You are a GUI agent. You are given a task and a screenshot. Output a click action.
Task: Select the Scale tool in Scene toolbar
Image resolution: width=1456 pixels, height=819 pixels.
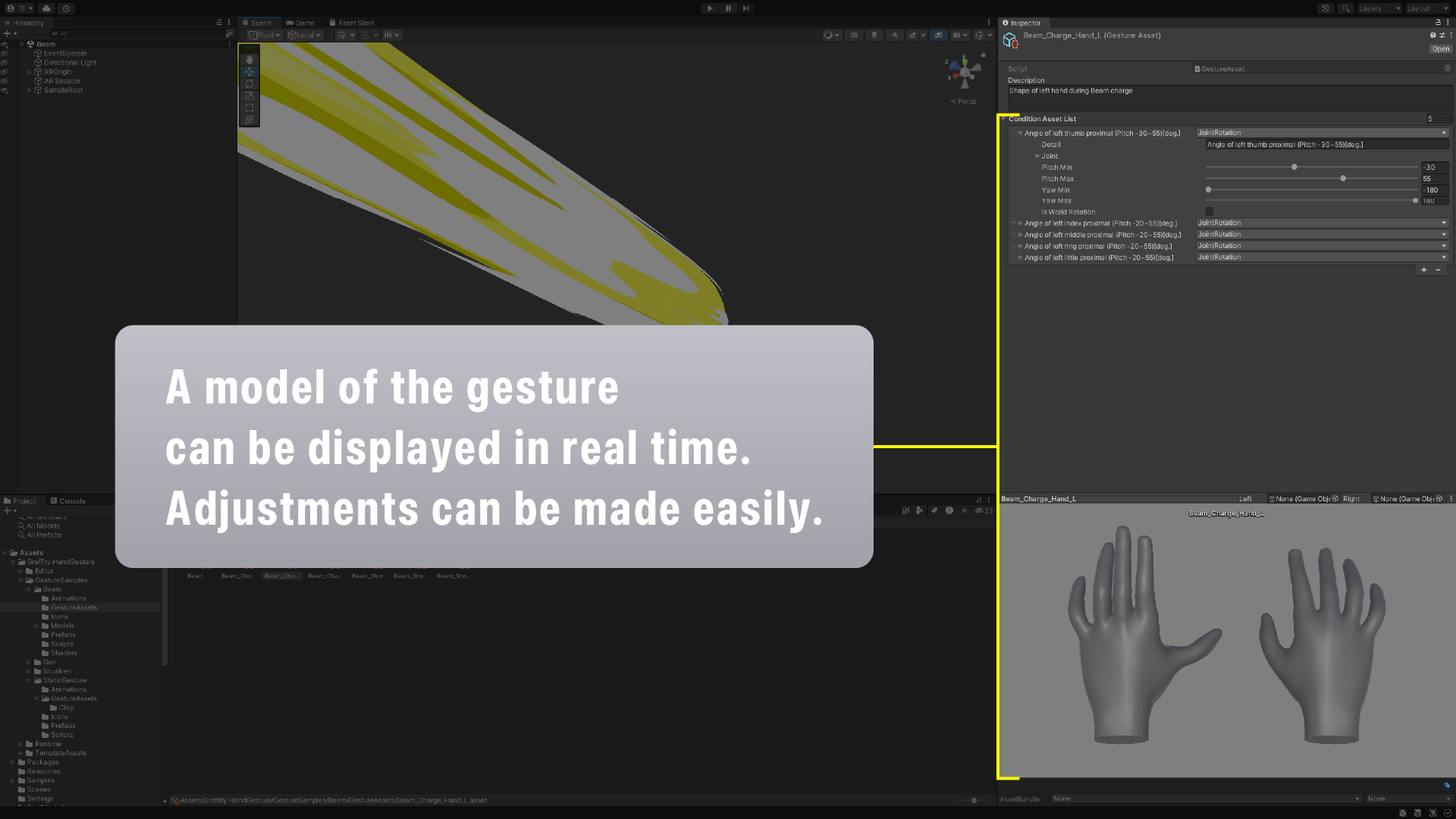(249, 96)
